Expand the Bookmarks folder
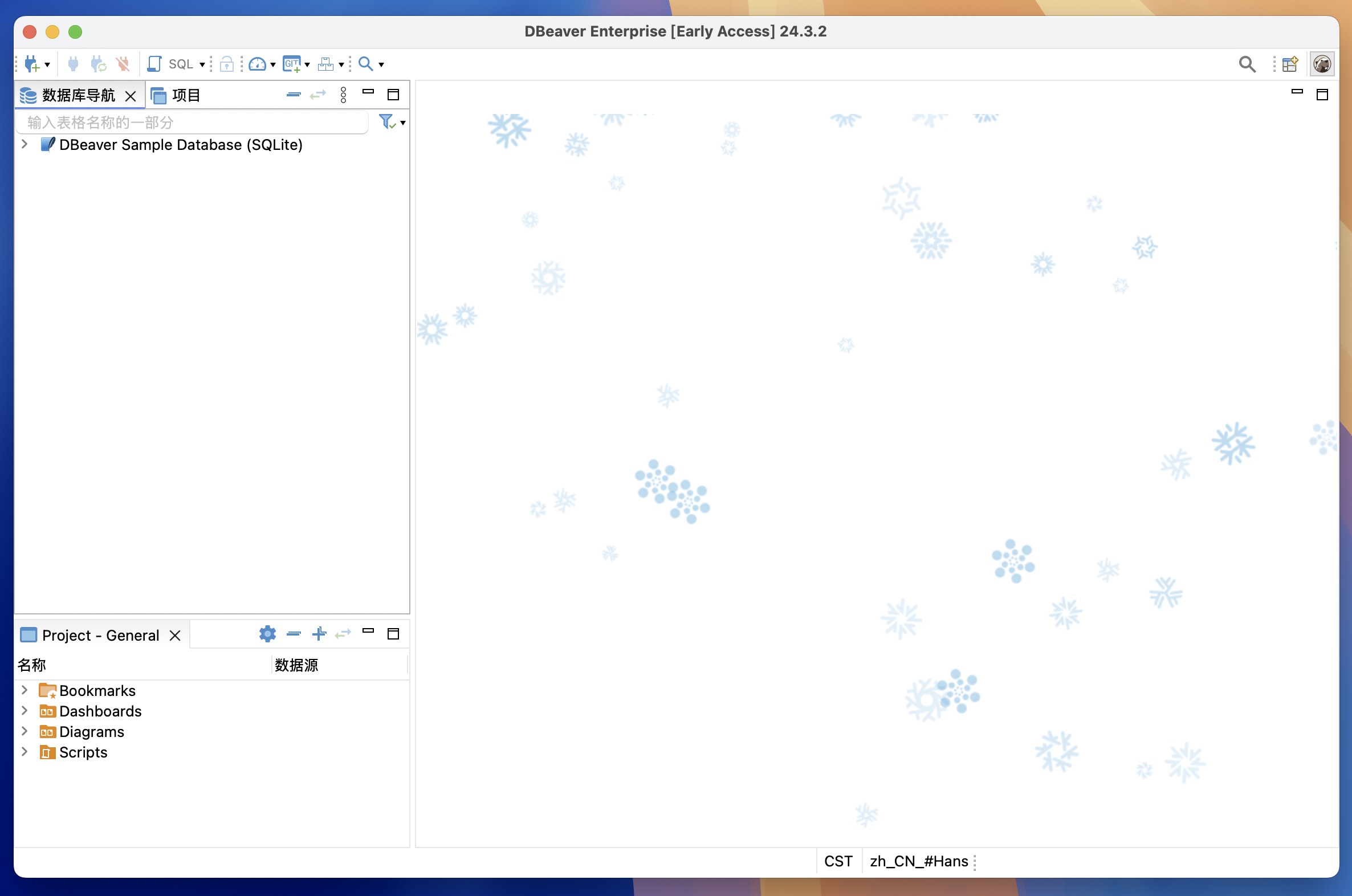 (x=25, y=690)
